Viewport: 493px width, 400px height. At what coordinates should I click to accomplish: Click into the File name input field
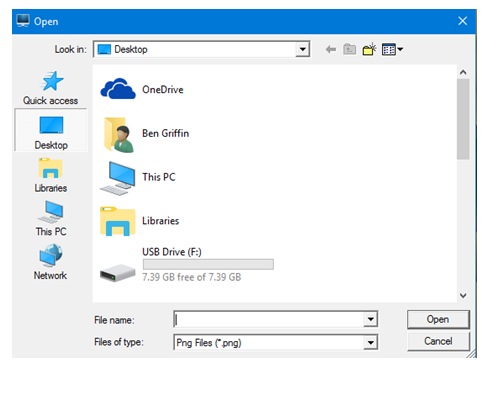point(269,320)
